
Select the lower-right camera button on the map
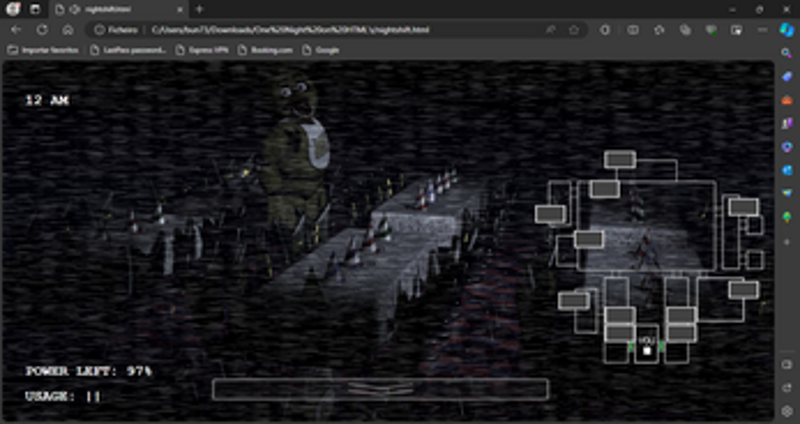[x=743, y=289]
